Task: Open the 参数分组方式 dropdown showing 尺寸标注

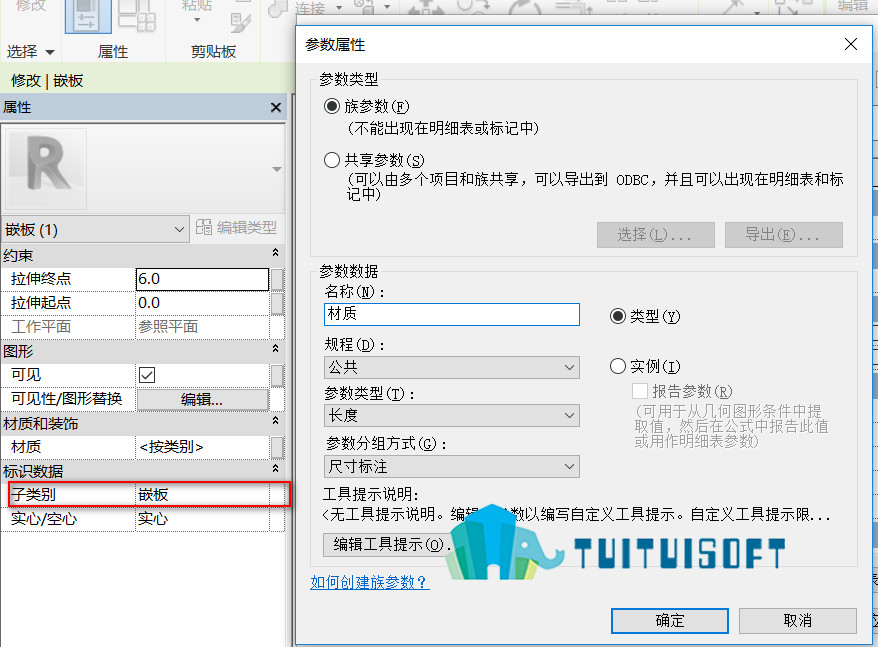Action: (451, 467)
